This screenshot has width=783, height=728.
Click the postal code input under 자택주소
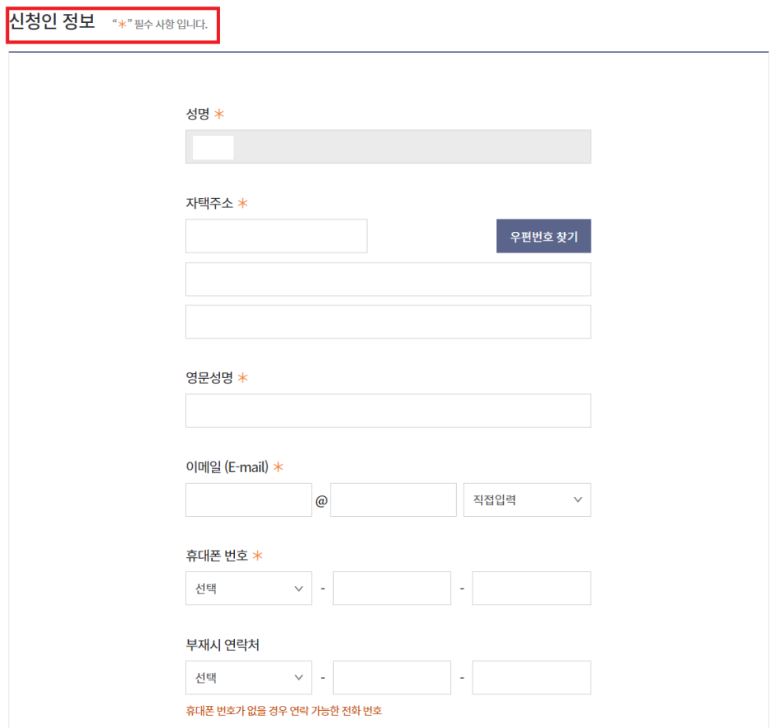(276, 236)
